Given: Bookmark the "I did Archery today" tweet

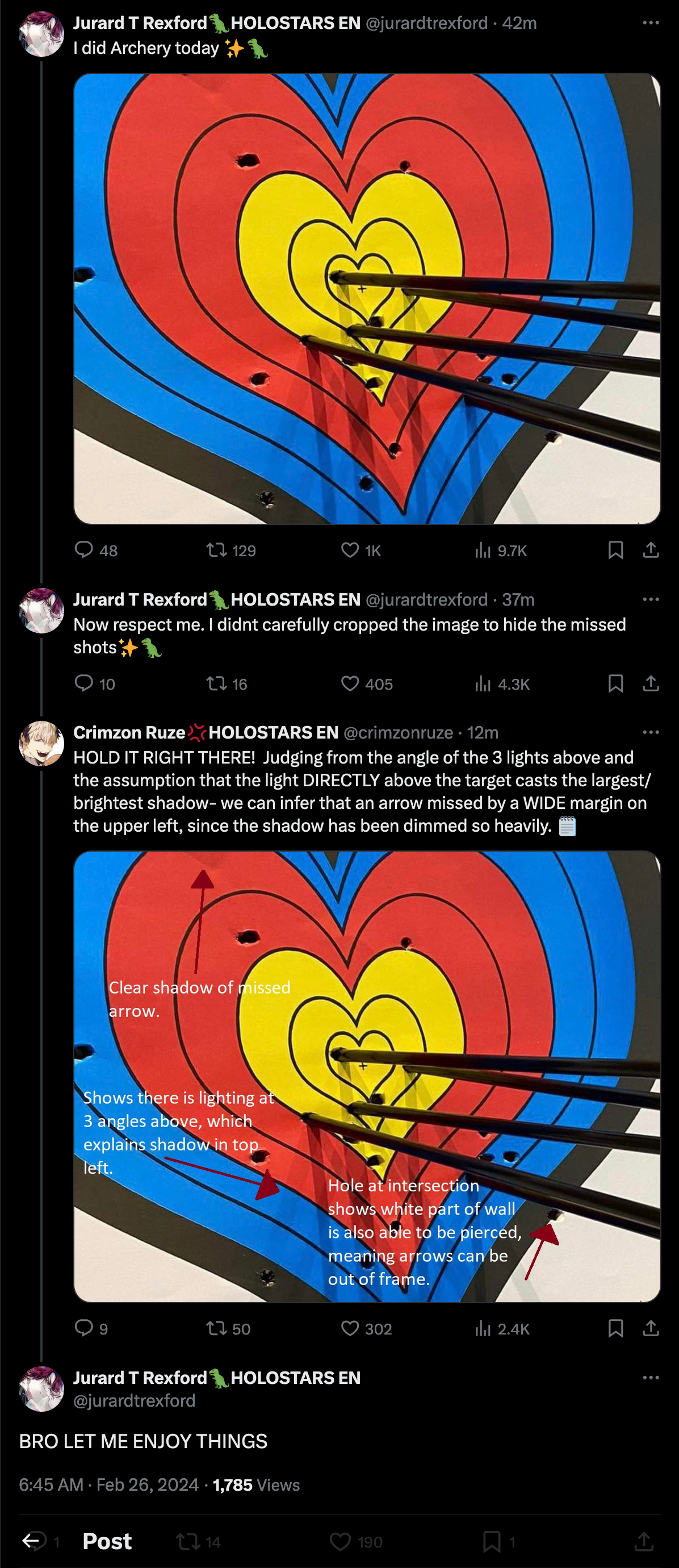Looking at the screenshot, I should click(615, 550).
